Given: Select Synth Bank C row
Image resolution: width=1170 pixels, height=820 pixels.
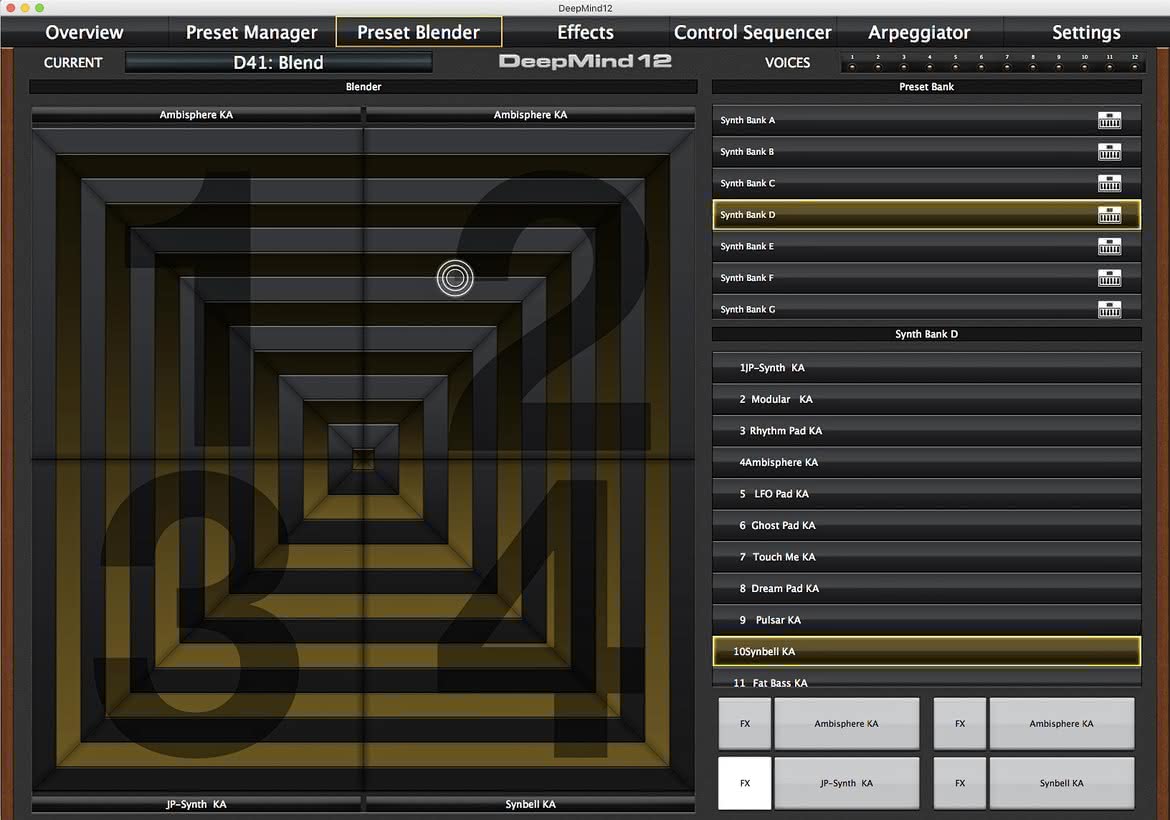Looking at the screenshot, I should [927, 183].
